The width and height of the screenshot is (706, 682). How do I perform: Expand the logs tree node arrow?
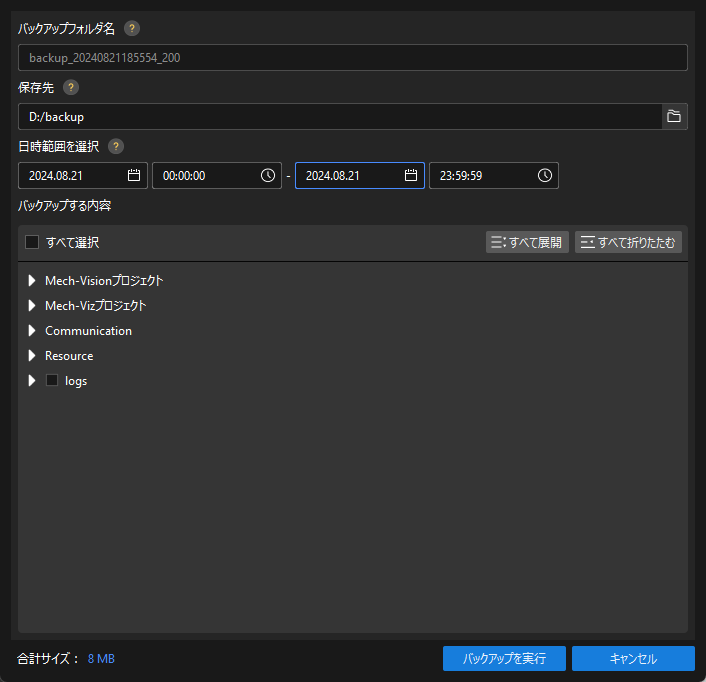point(32,381)
